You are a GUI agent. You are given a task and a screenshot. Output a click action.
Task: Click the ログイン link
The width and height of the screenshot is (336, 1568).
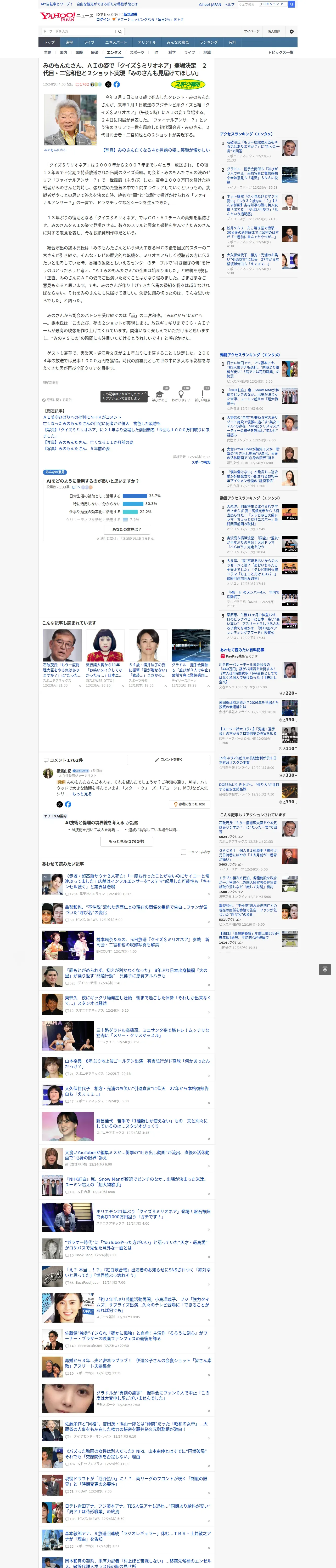[103, 20]
